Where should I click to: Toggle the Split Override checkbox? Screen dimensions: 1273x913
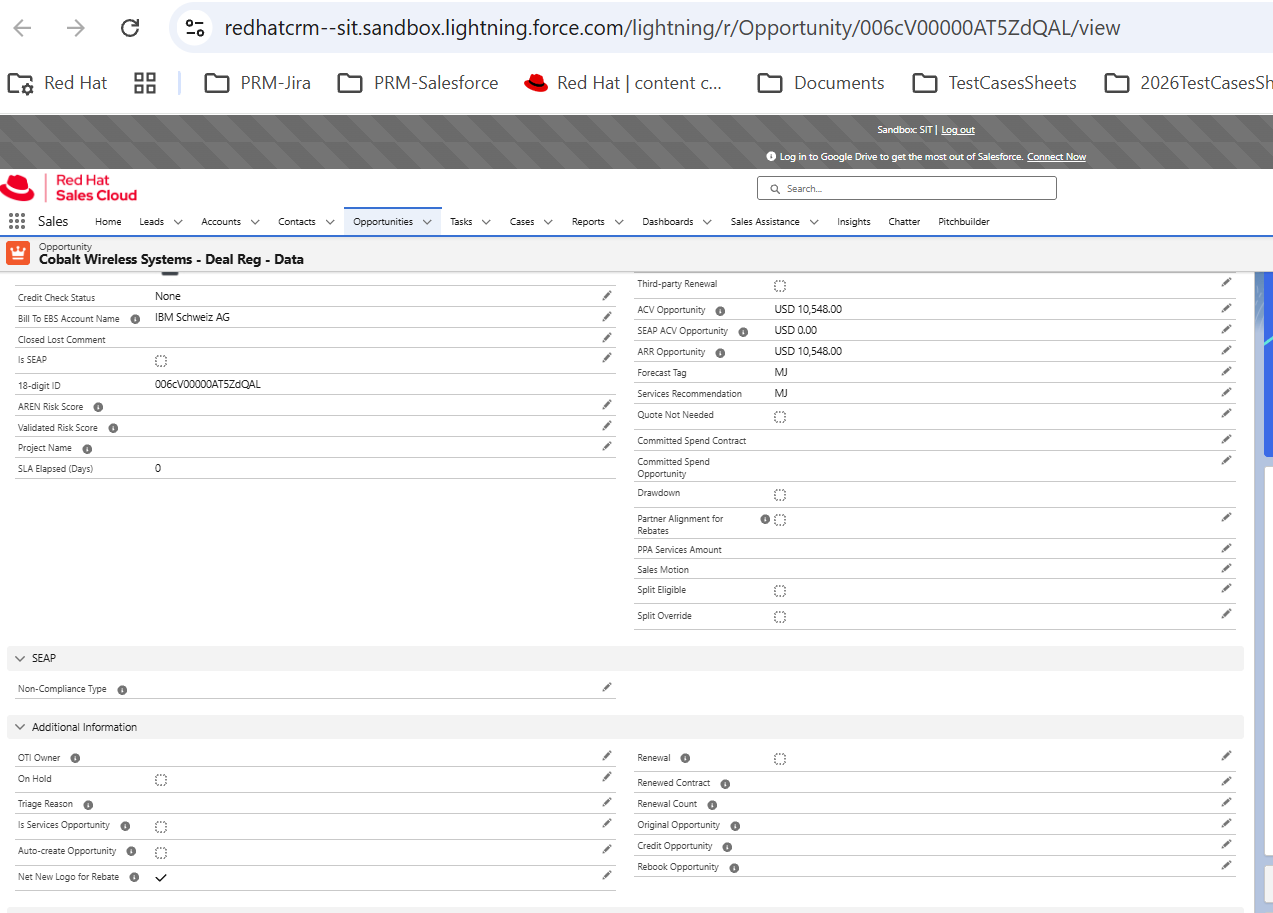click(x=780, y=617)
